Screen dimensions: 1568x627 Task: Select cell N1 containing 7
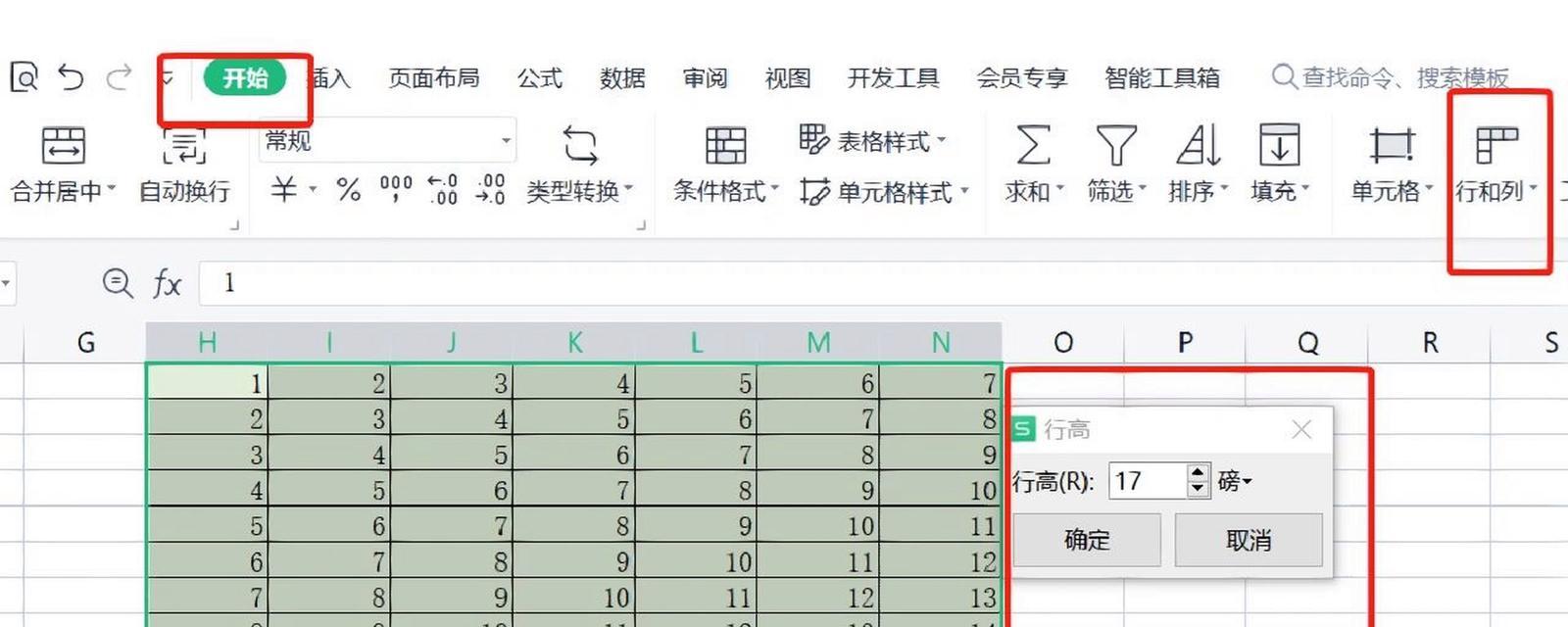click(x=941, y=382)
